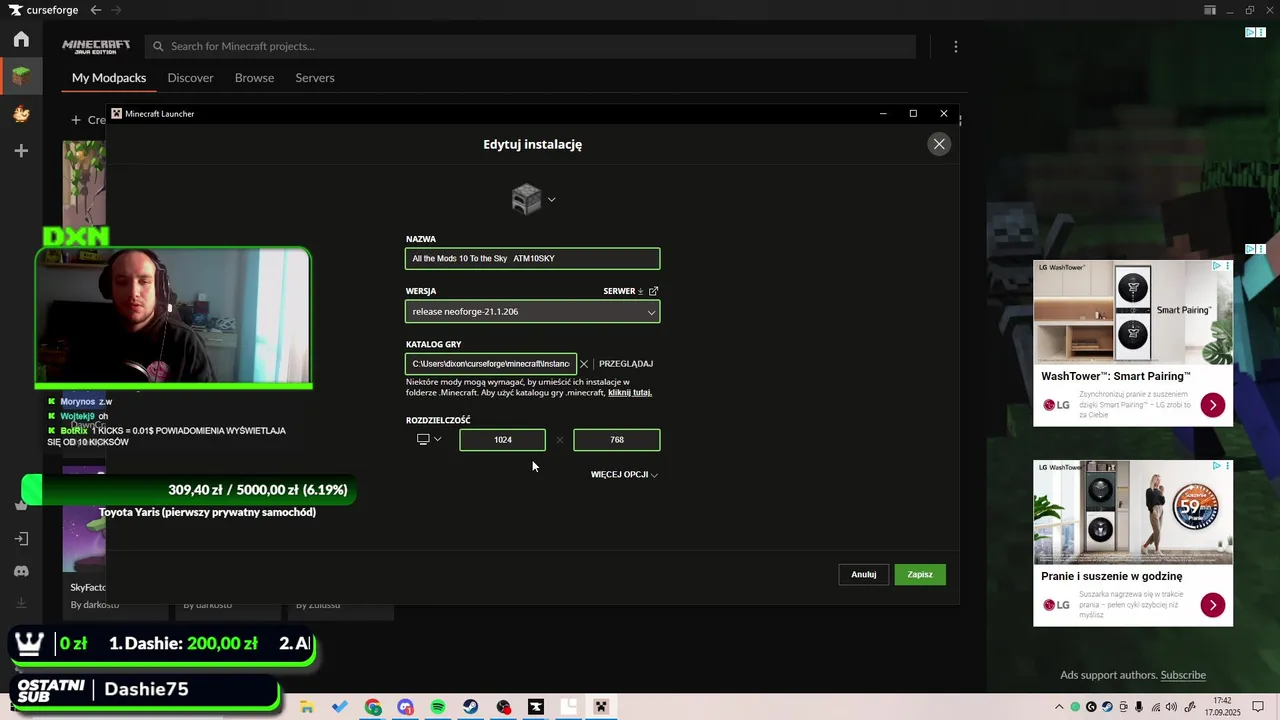Click the Search for Minecraft projects field
This screenshot has height=720, width=1280.
pyautogui.click(x=530, y=46)
